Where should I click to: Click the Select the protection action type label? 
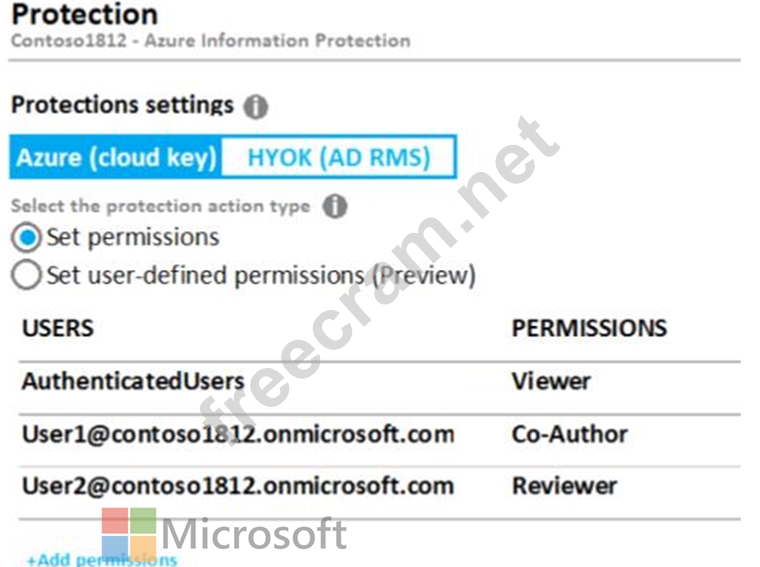tap(161, 206)
